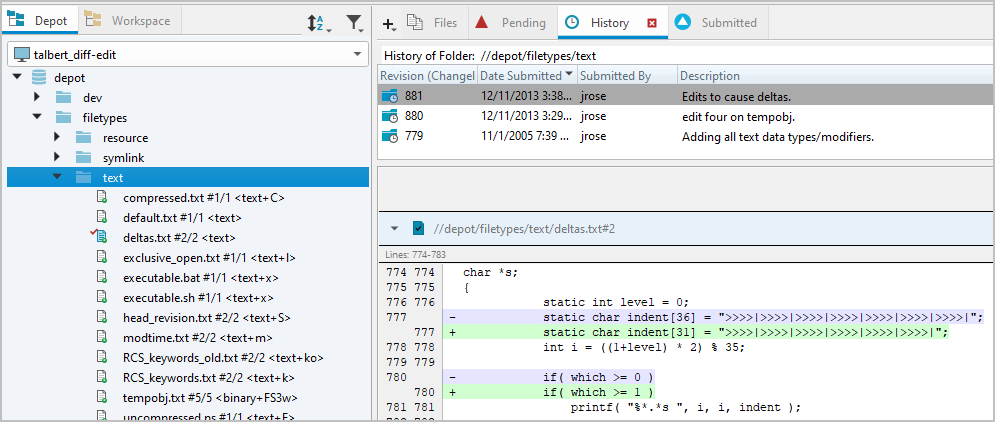Close the History tab with red X

click(x=652, y=23)
